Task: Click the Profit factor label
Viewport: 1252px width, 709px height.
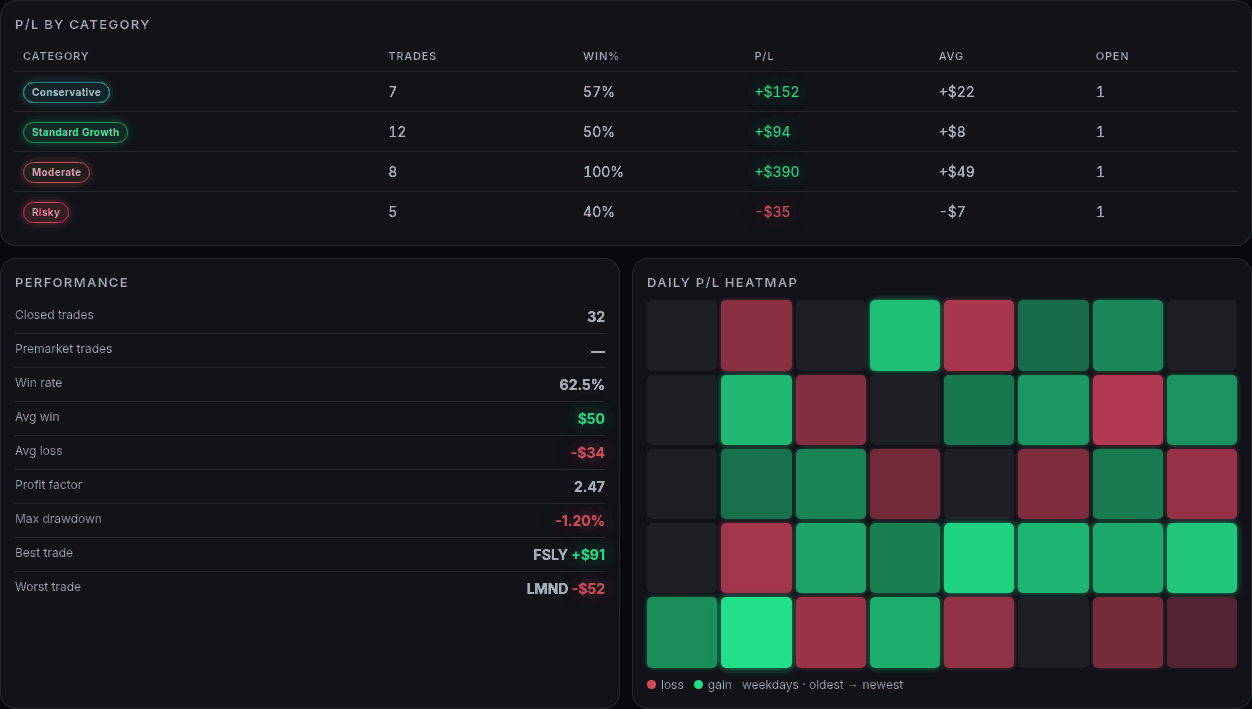Action: [x=48, y=485]
